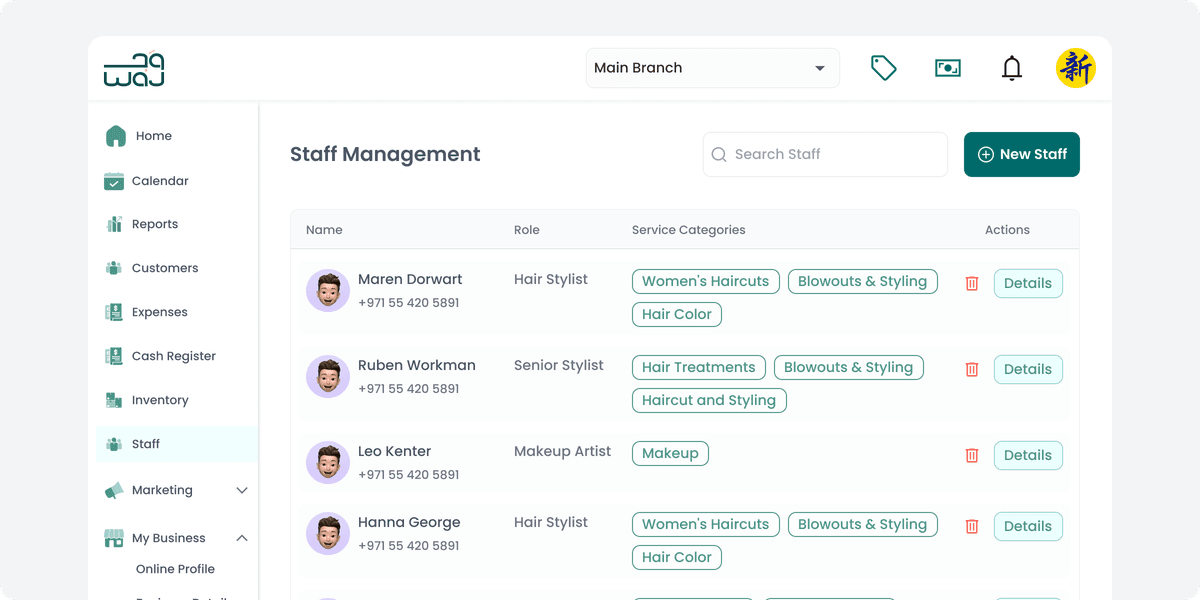Viewport: 1200px width, 600px height.
Task: Go to Calendar in the sidebar
Action: pos(160,181)
